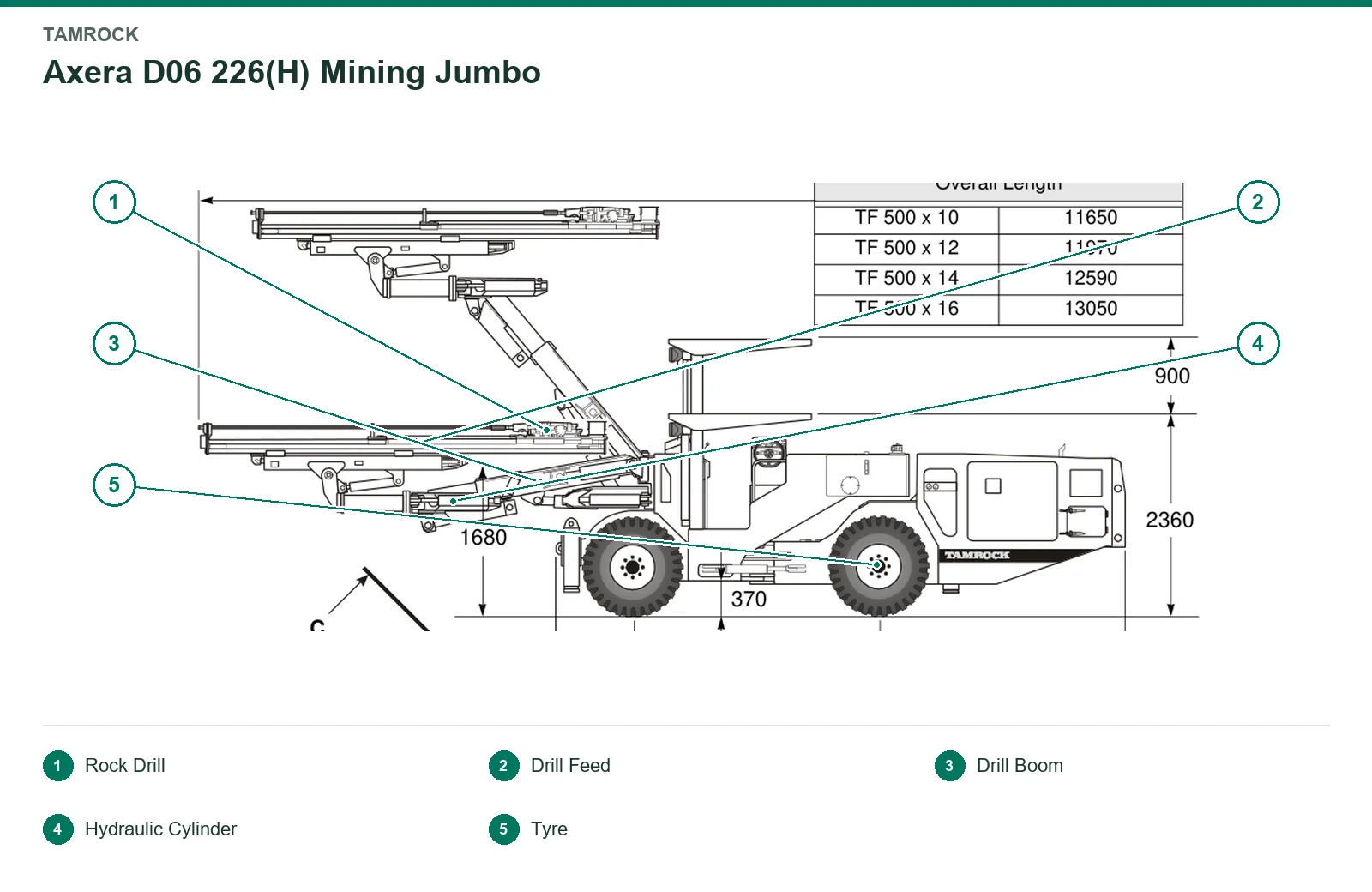
Task: Click legend badge 2 next to Drill Feed
Action: point(504,766)
